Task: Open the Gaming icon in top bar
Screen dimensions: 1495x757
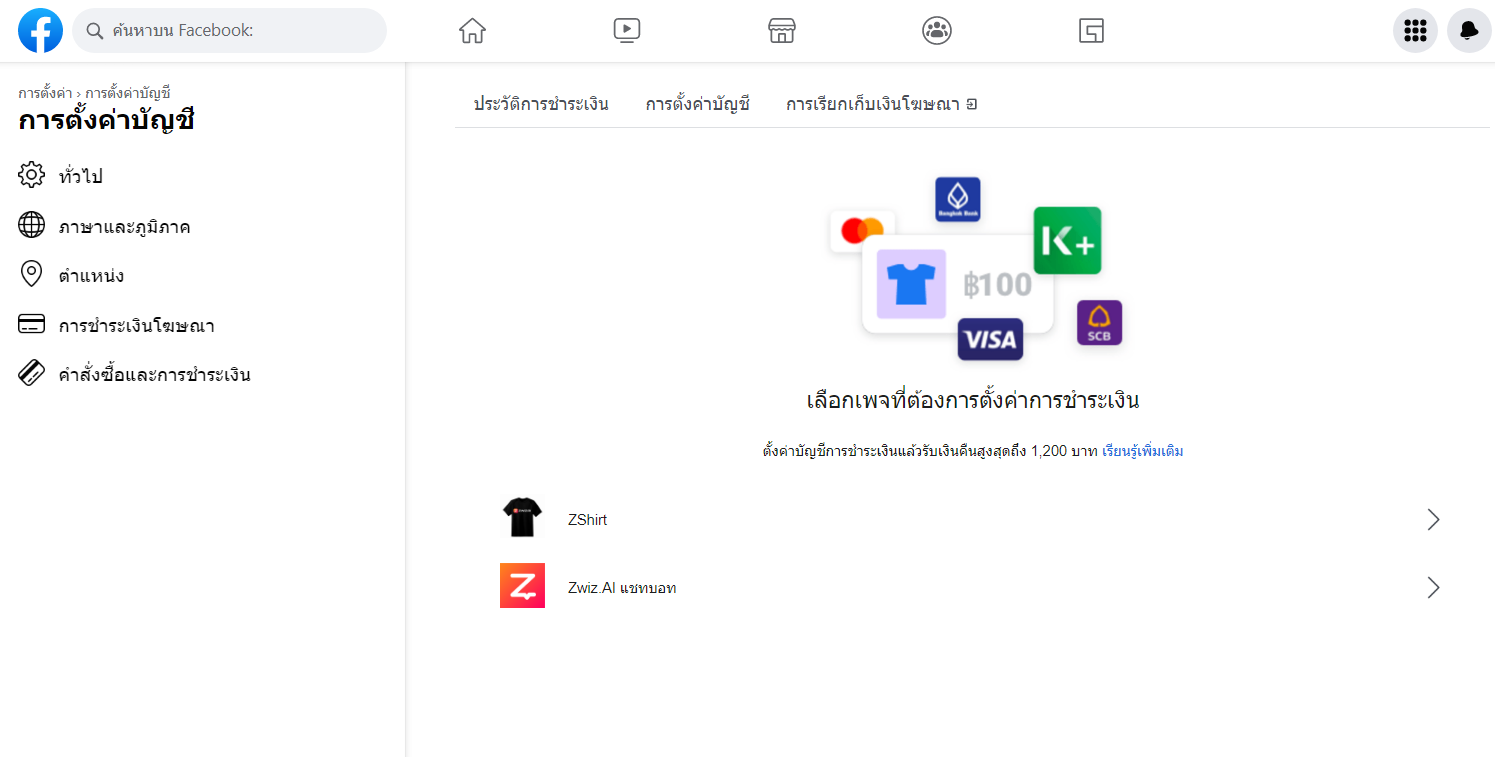Action: click(1091, 31)
